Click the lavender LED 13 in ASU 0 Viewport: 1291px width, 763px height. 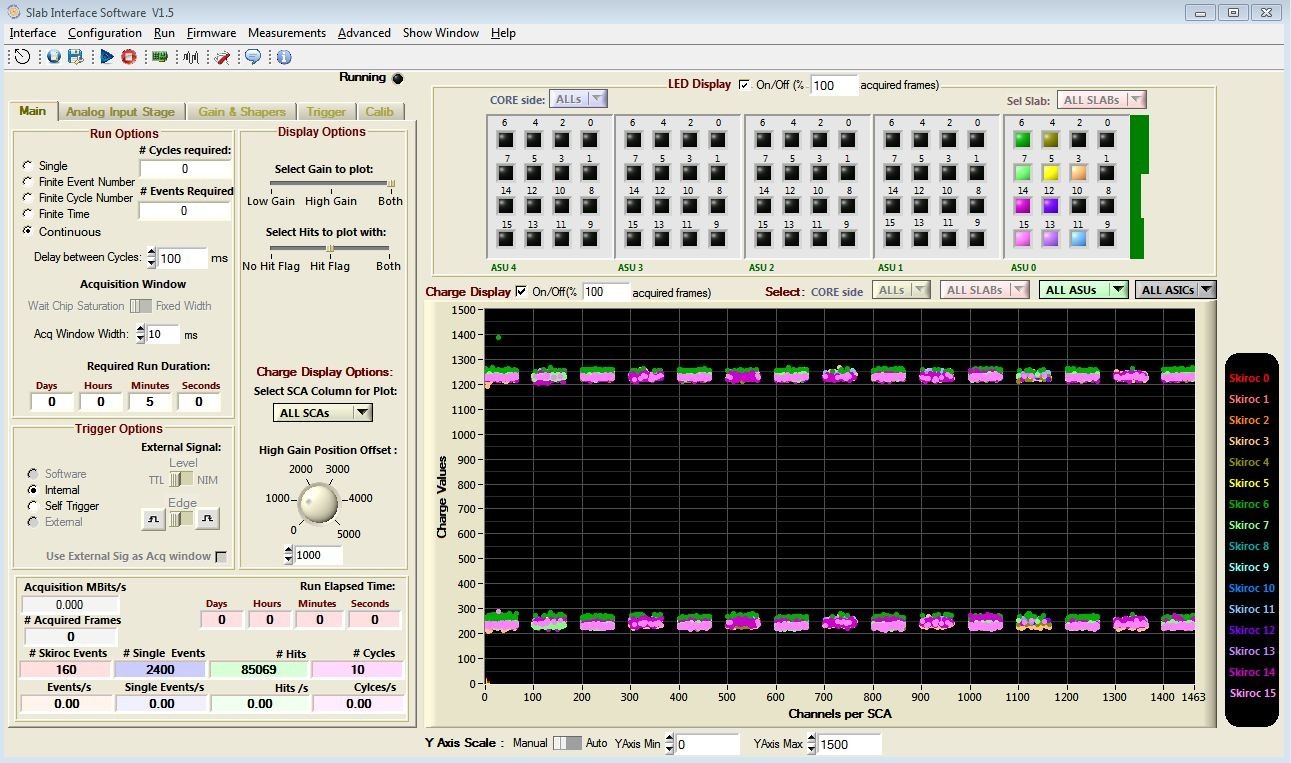(1050, 239)
